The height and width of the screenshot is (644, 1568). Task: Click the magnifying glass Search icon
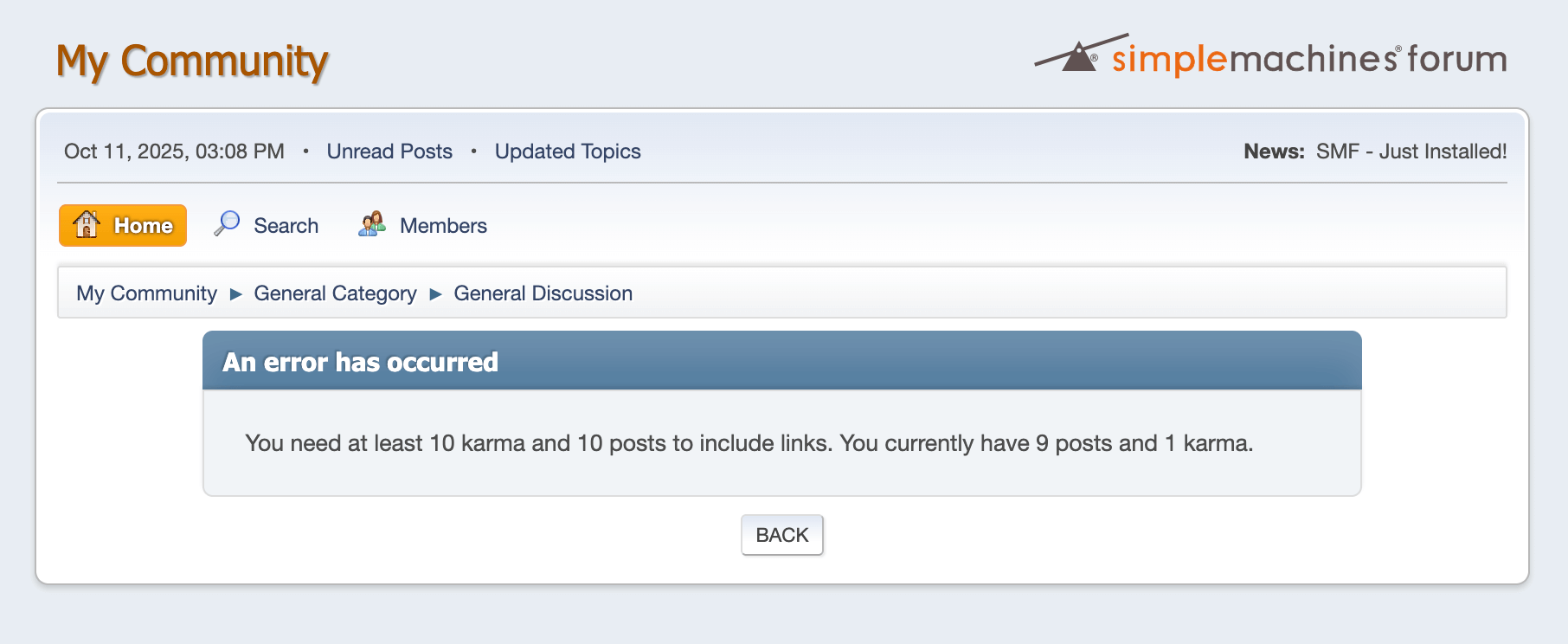pyautogui.click(x=227, y=223)
